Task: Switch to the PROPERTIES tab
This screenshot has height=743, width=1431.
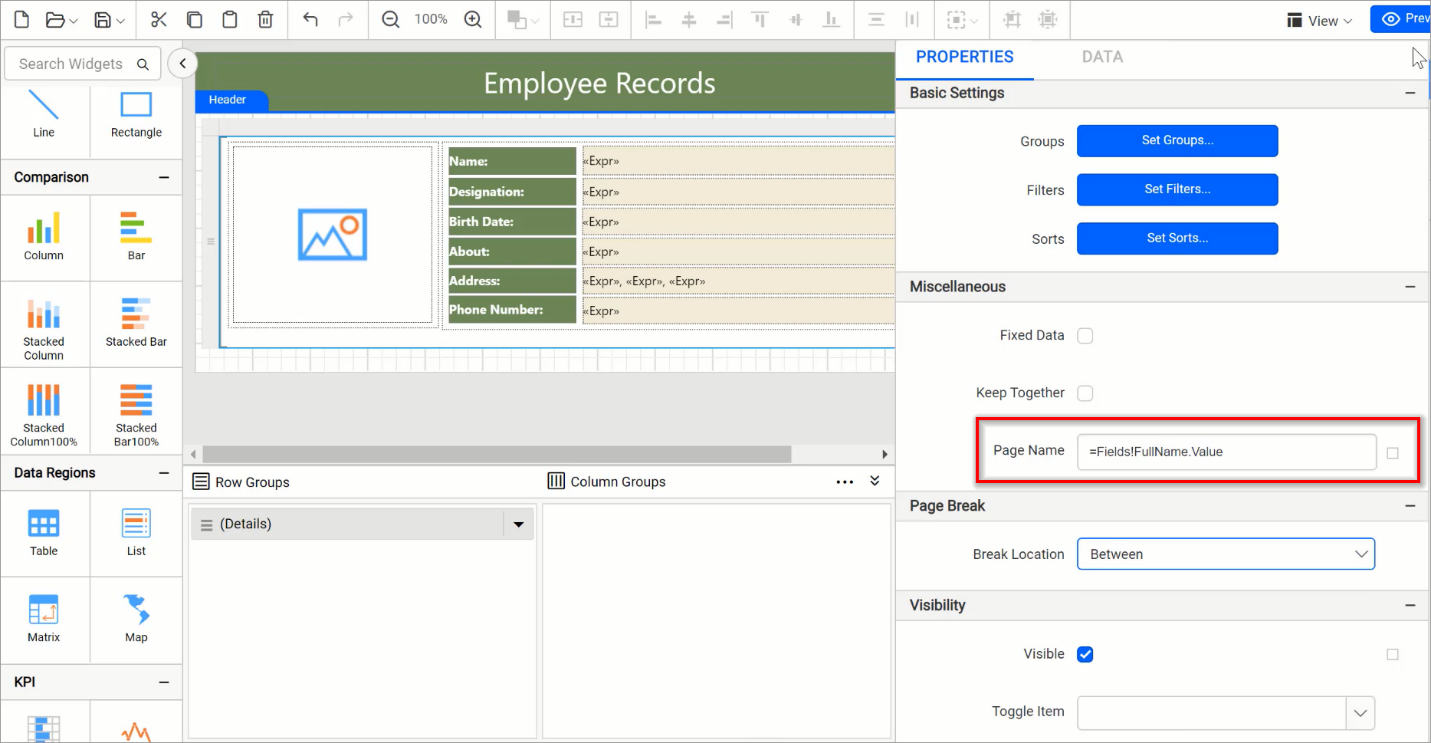Action: tap(964, 57)
